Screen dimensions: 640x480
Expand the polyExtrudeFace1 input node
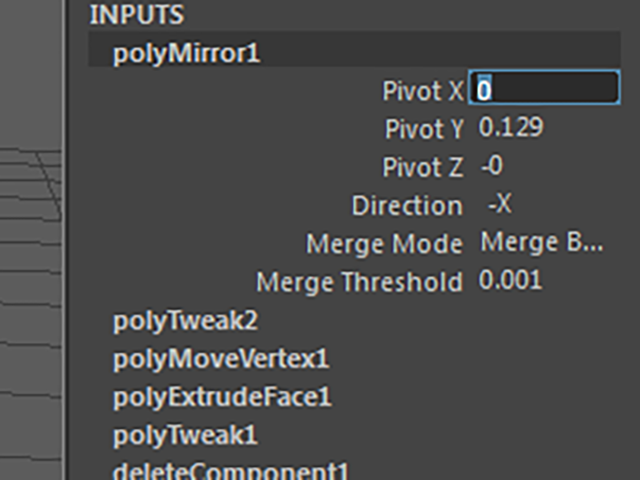(222, 398)
